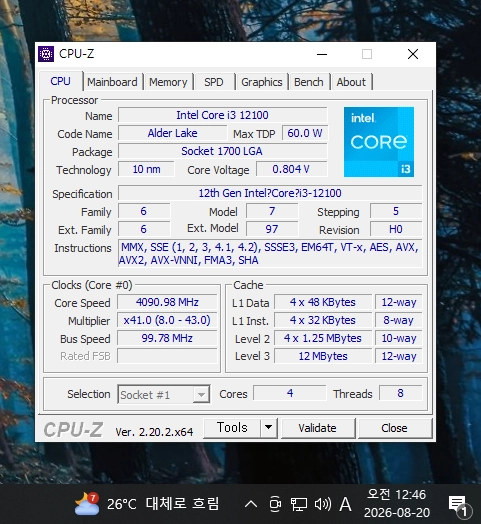Click the Code Name value 'Alder Lake'
481x524 pixels.
point(172,133)
